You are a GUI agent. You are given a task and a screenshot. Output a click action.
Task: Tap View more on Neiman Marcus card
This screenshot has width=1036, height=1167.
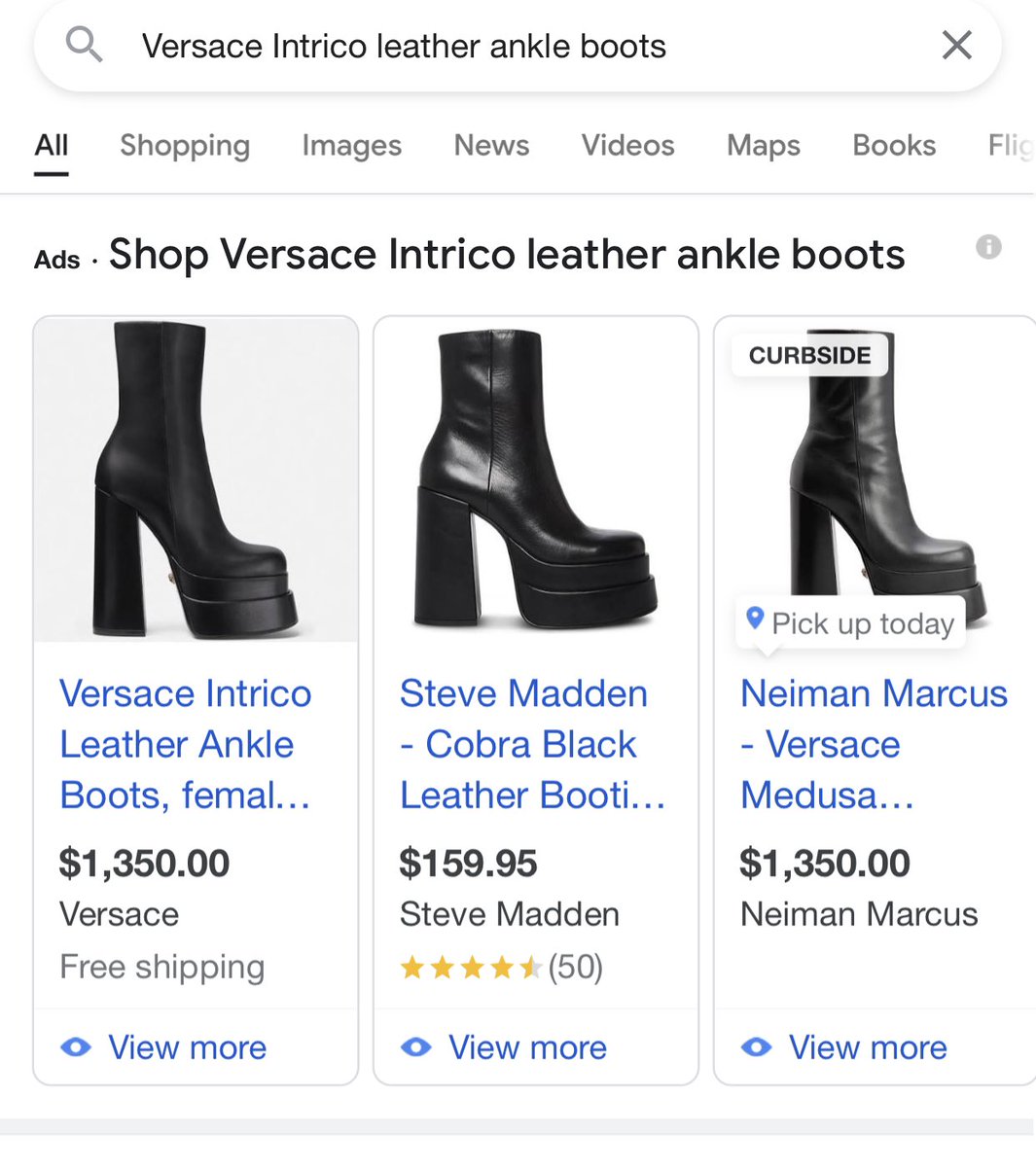[x=868, y=1047]
